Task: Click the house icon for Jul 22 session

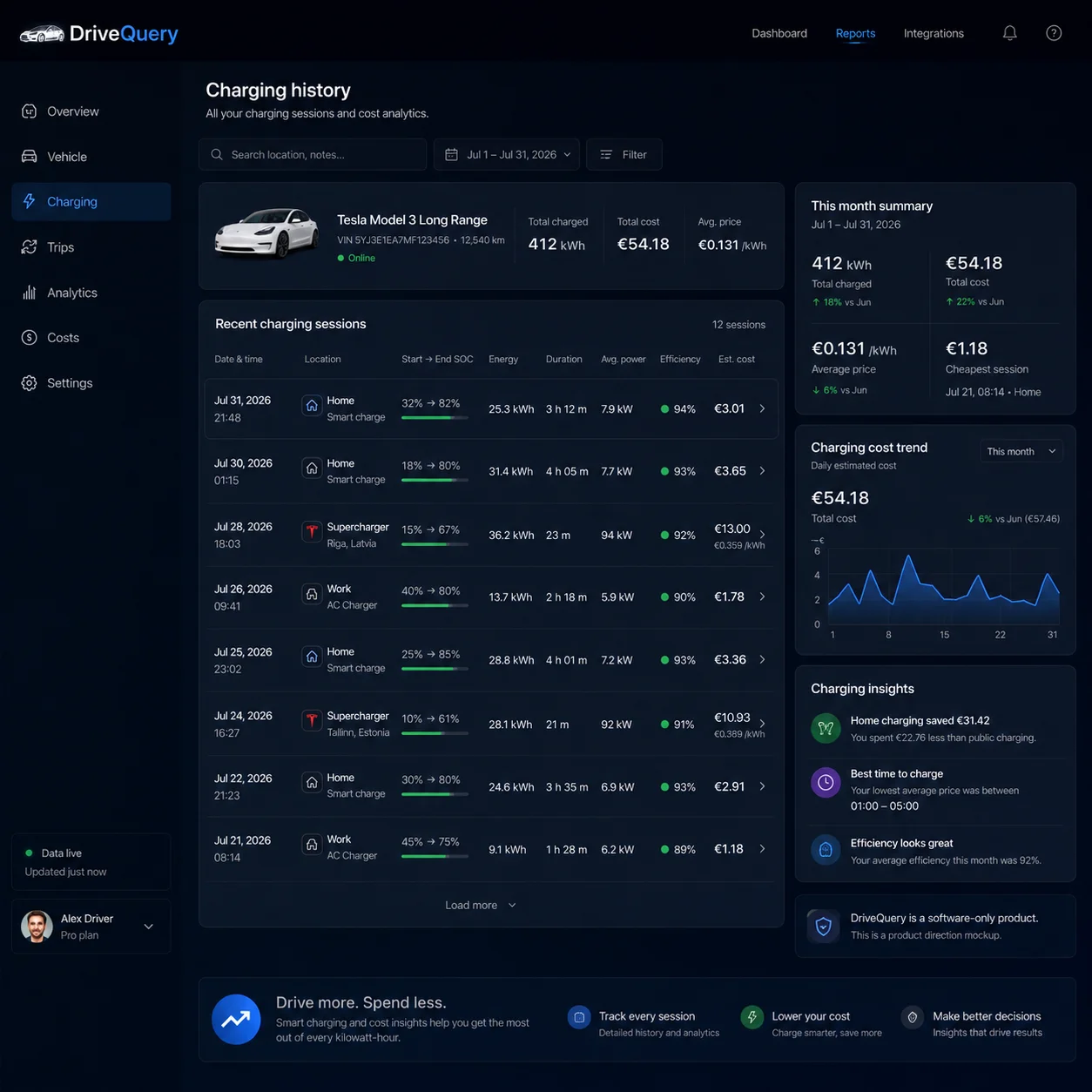Action: click(x=312, y=783)
